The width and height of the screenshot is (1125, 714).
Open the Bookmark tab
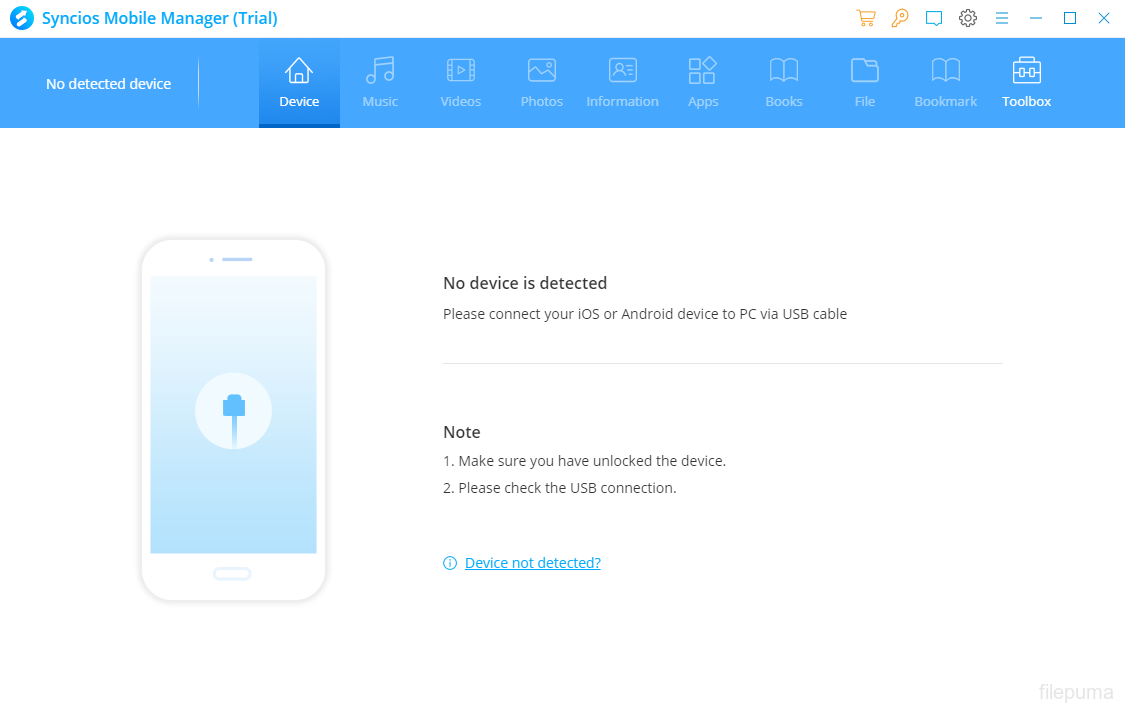pyautogui.click(x=946, y=83)
